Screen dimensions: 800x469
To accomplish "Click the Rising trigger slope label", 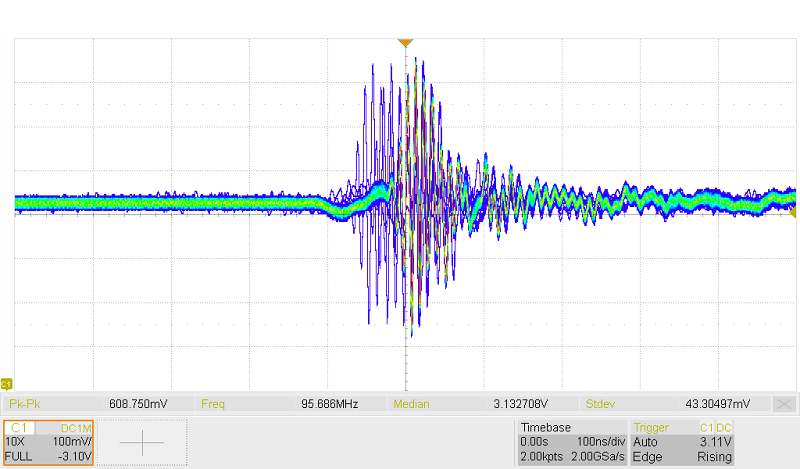I will pos(713,456).
